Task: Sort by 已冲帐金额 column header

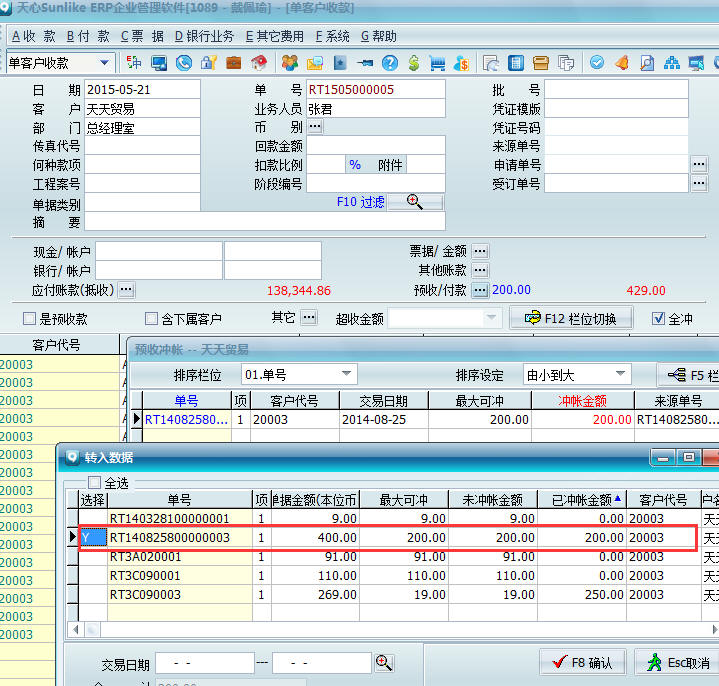Action: point(582,499)
